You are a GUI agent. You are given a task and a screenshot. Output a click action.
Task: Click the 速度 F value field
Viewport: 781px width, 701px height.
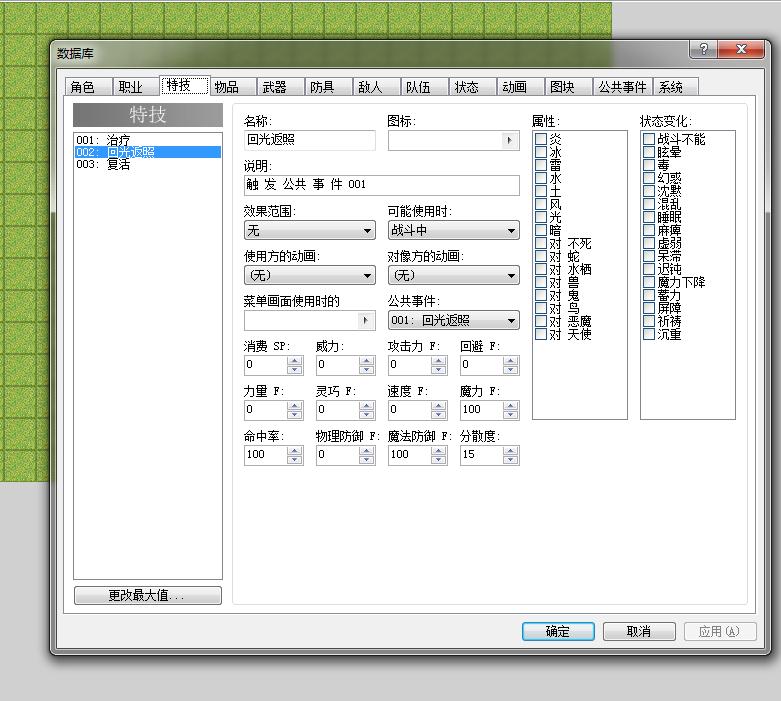coord(409,410)
